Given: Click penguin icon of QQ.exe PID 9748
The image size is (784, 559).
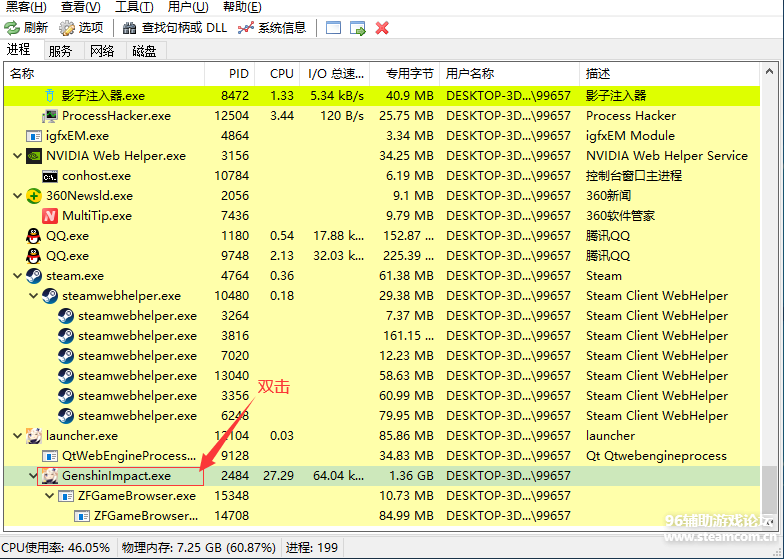Looking at the screenshot, I should pyautogui.click(x=34, y=256).
